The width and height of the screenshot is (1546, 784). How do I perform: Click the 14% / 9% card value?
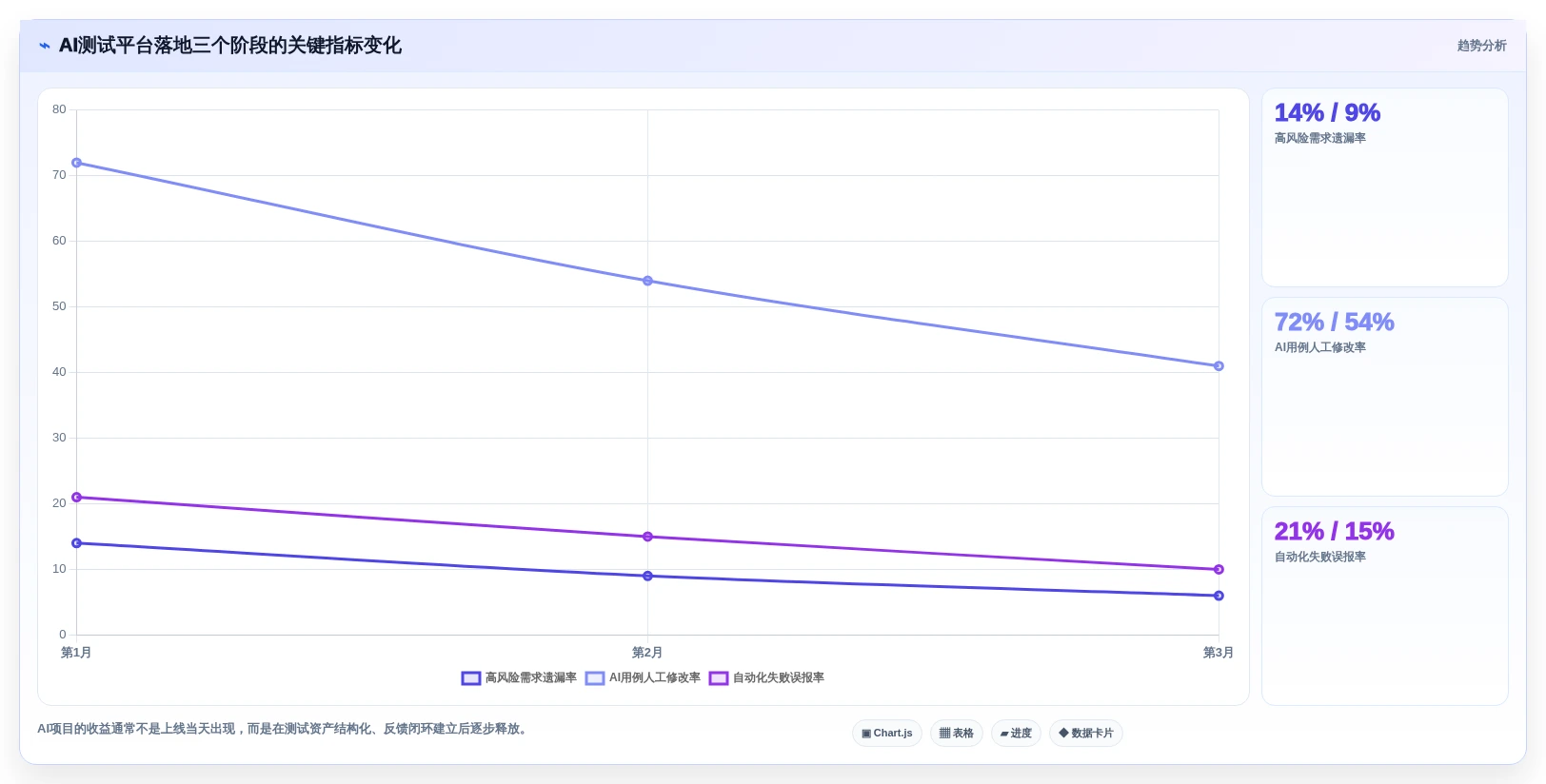click(x=1327, y=113)
